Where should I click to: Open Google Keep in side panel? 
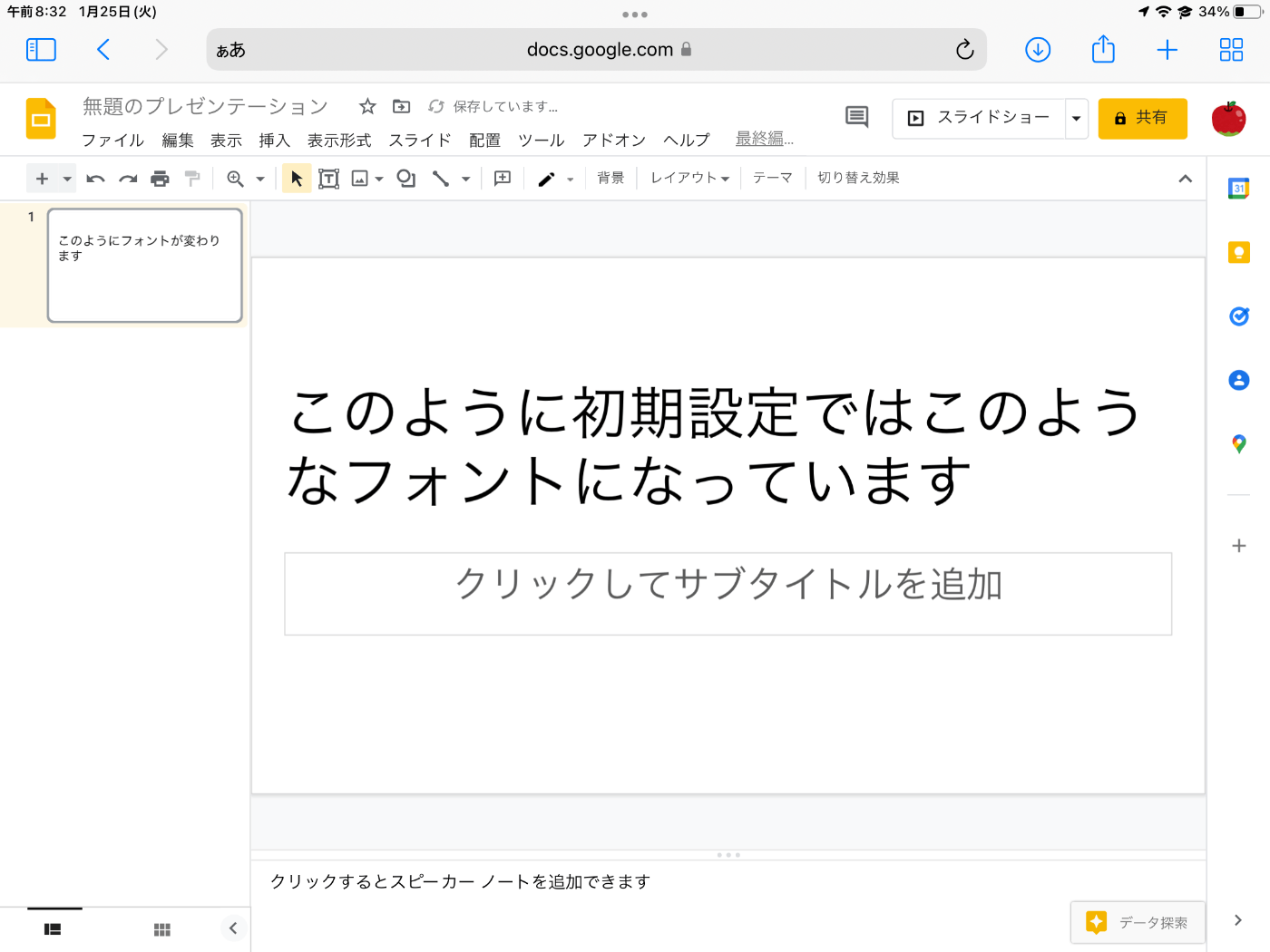1239,252
